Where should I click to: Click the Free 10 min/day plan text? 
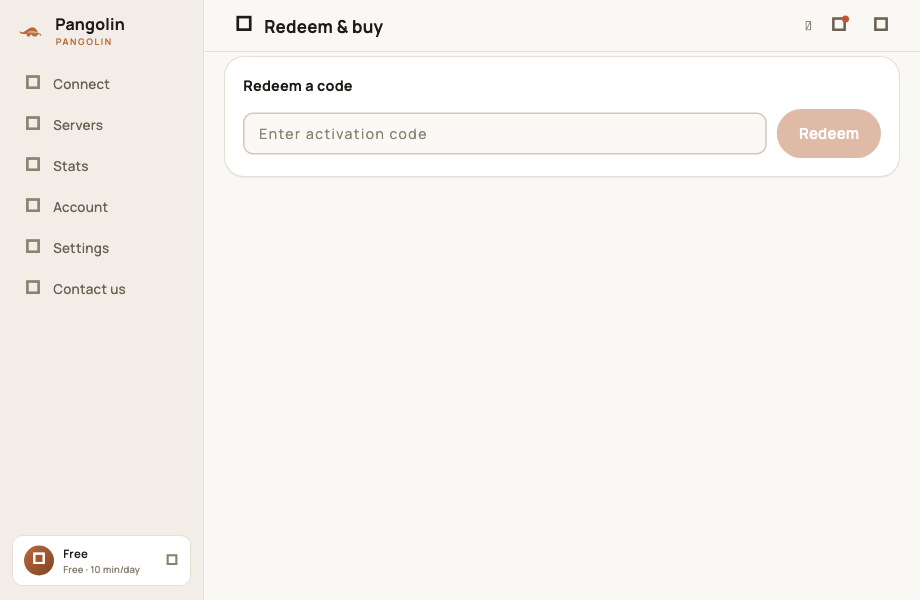click(102, 570)
